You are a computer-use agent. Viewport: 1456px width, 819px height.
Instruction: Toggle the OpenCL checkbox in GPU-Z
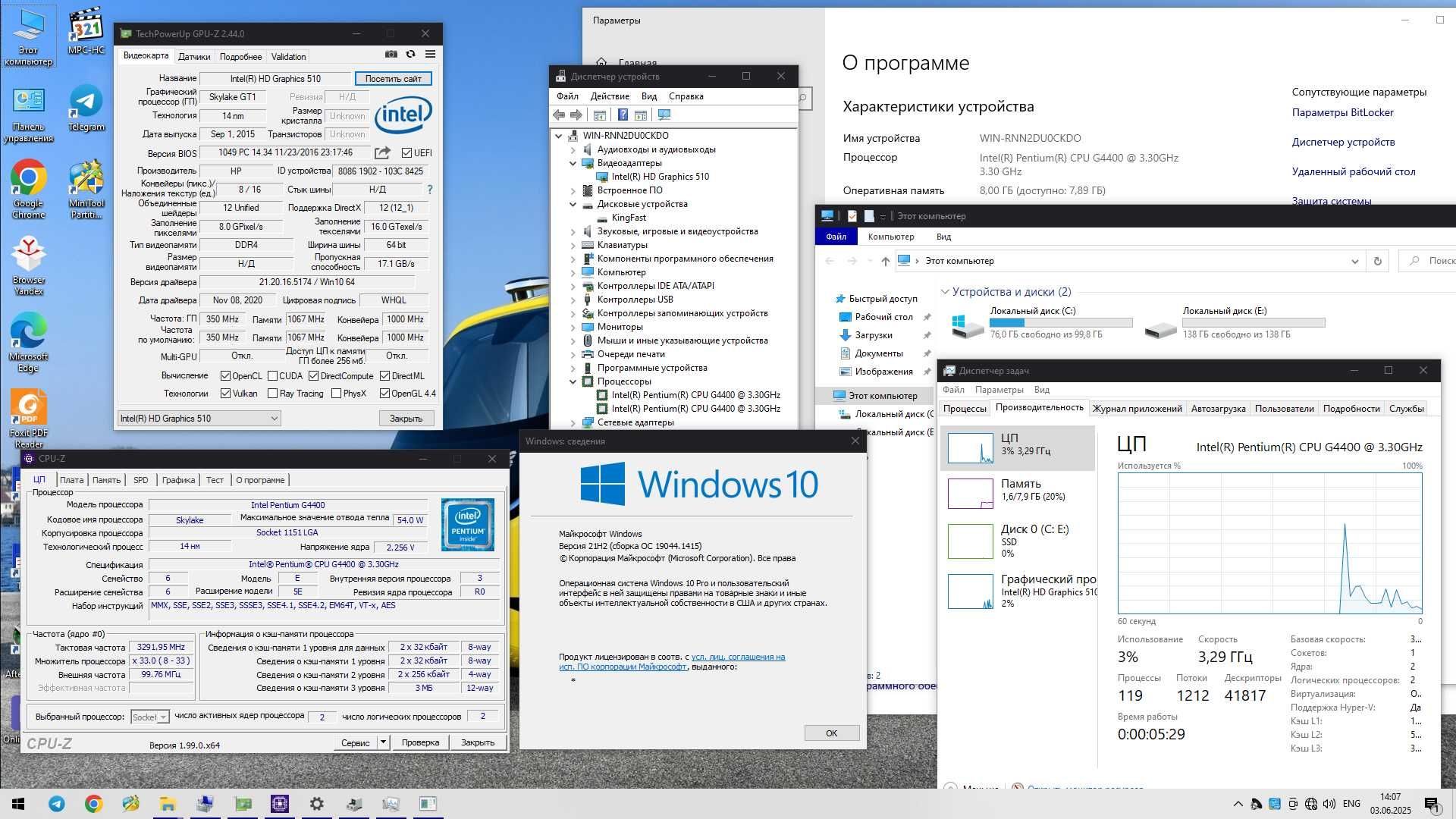(225, 376)
